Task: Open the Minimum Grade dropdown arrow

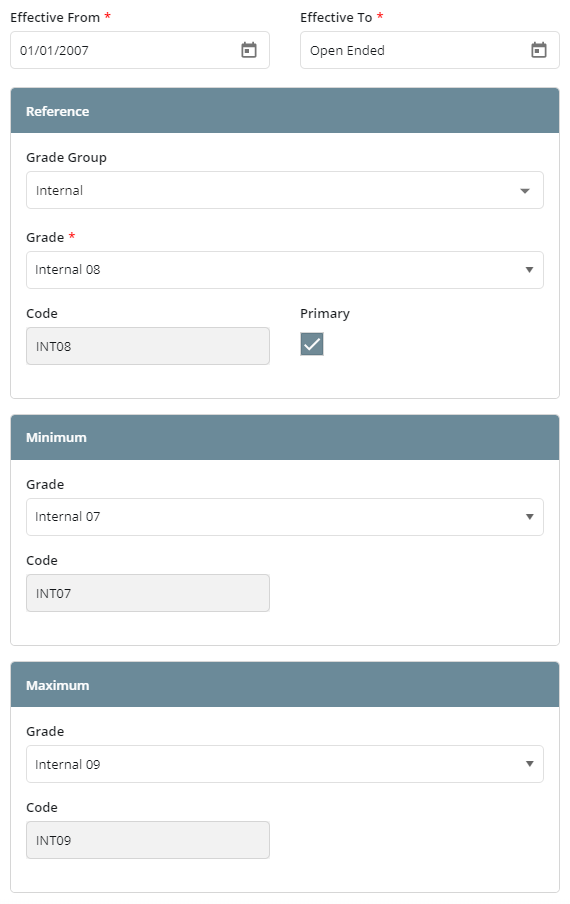Action: pos(529,517)
